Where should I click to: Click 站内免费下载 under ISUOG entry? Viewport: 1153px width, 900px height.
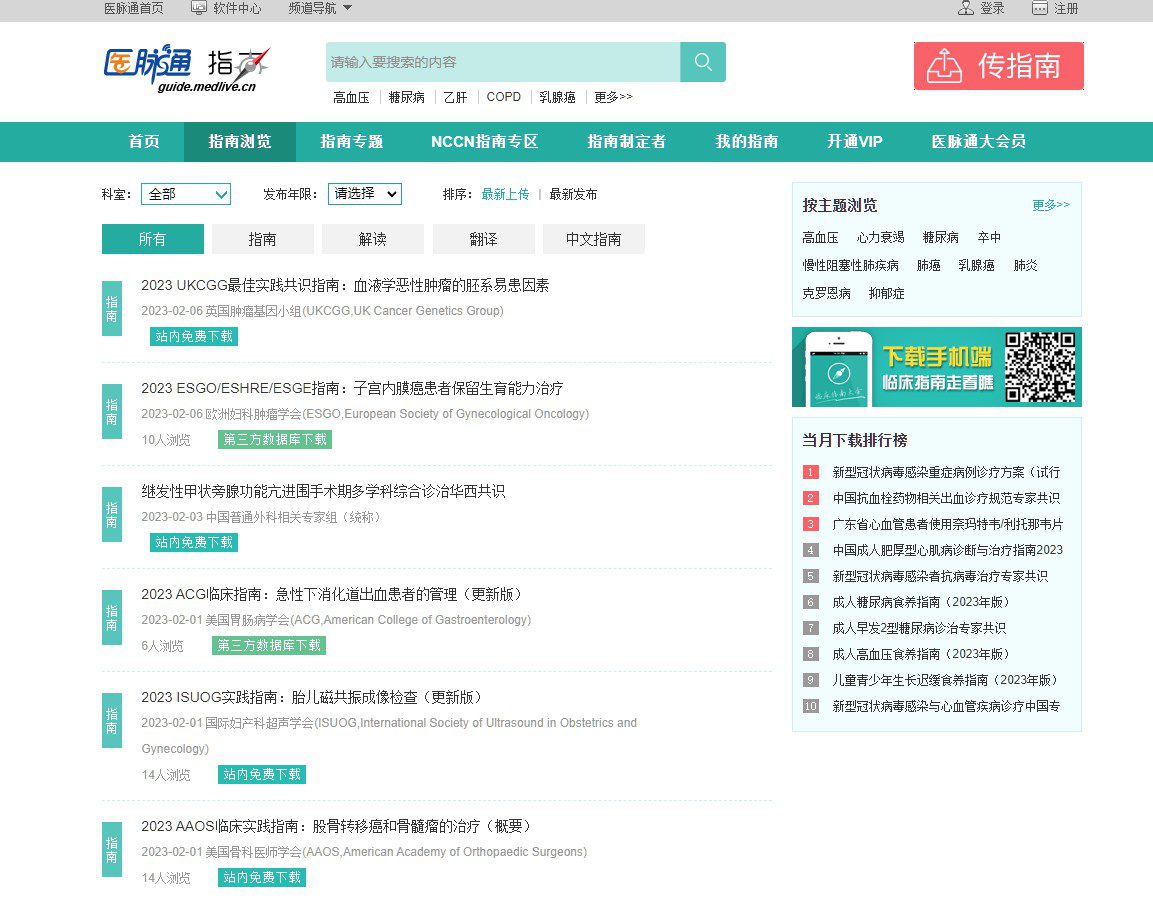coord(262,774)
